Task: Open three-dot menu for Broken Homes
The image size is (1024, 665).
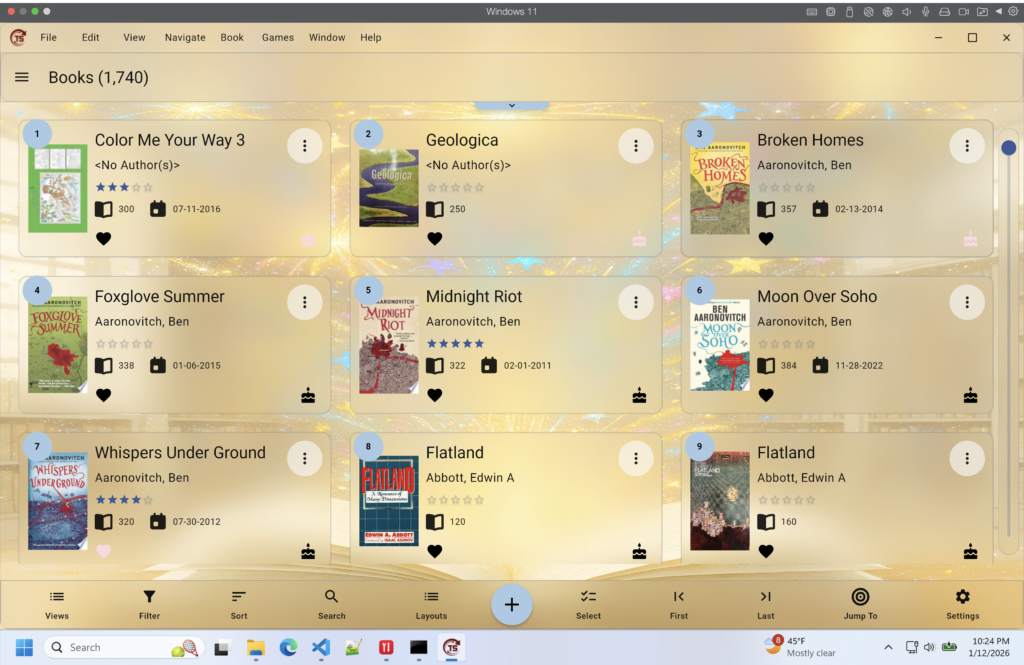Action: point(966,146)
